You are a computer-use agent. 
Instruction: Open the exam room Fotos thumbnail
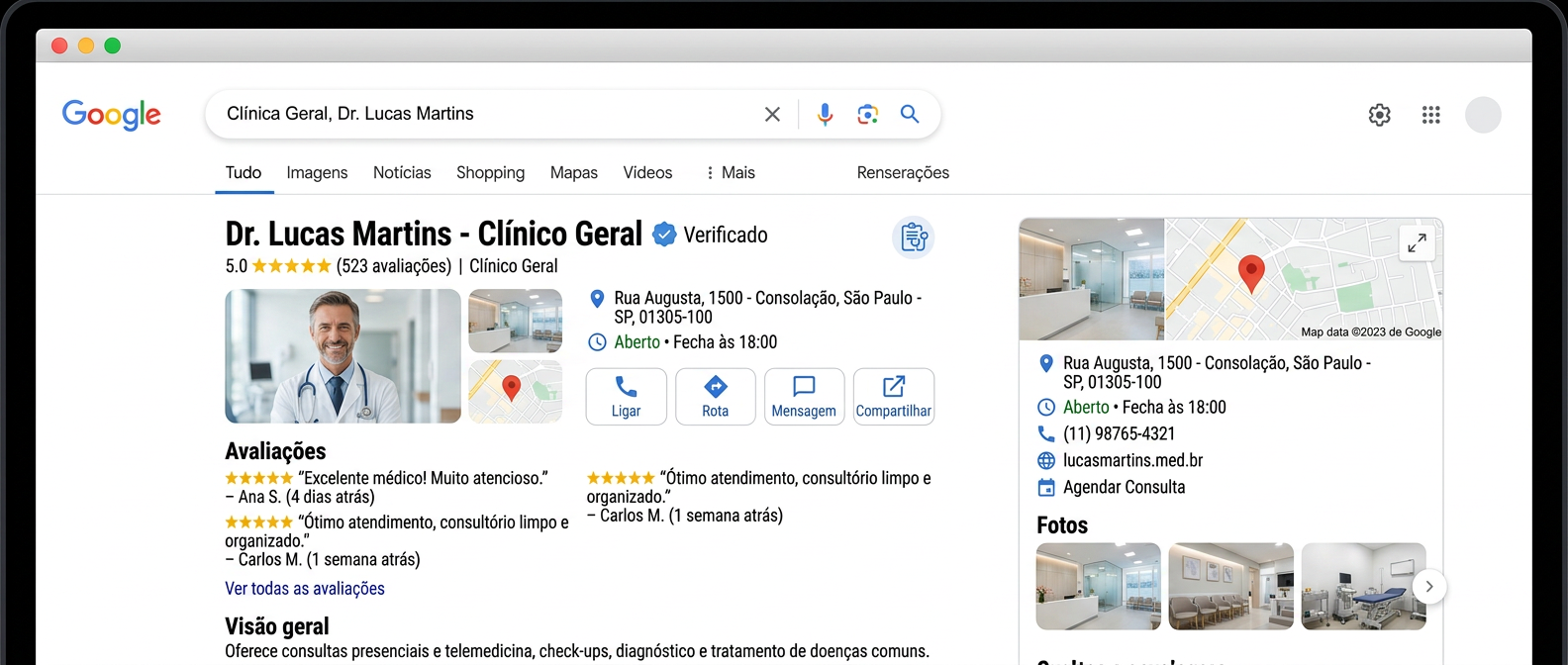[1364, 587]
